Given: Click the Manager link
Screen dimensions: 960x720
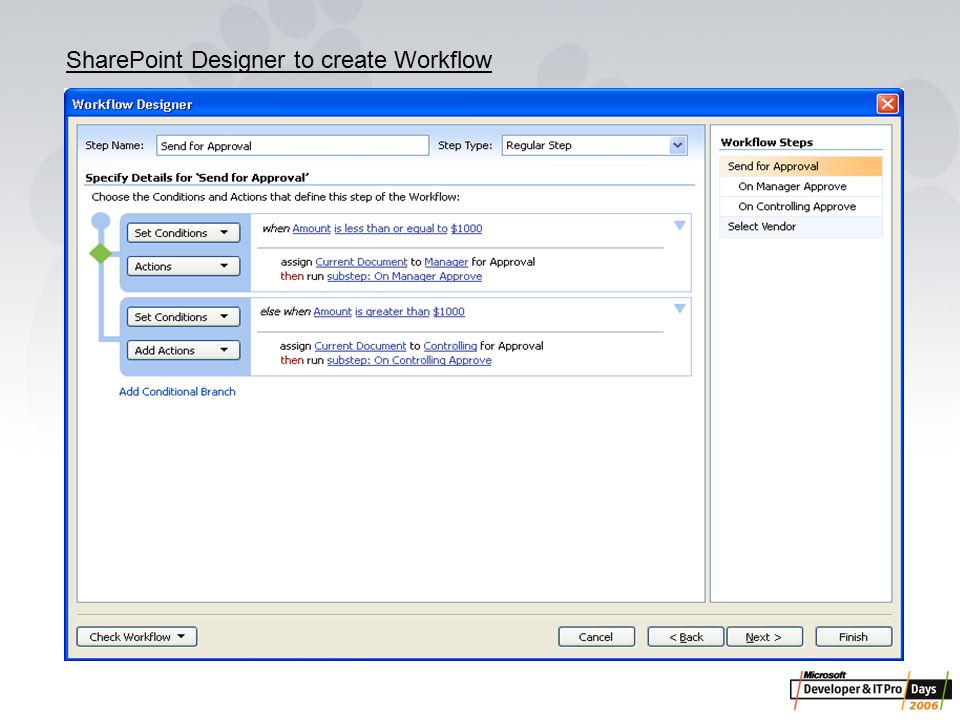Looking at the screenshot, I should [x=446, y=262].
